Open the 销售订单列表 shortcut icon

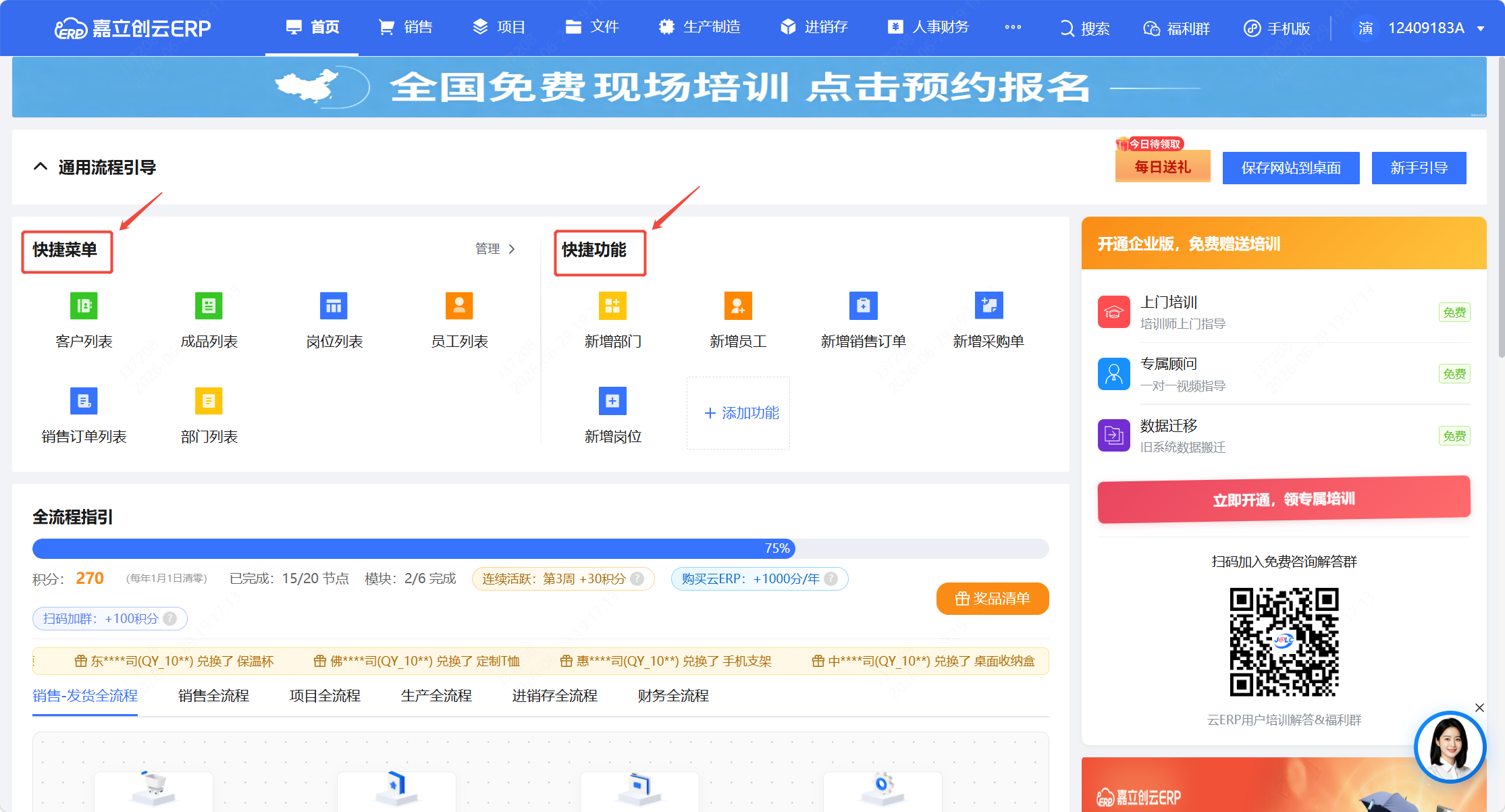click(x=84, y=401)
